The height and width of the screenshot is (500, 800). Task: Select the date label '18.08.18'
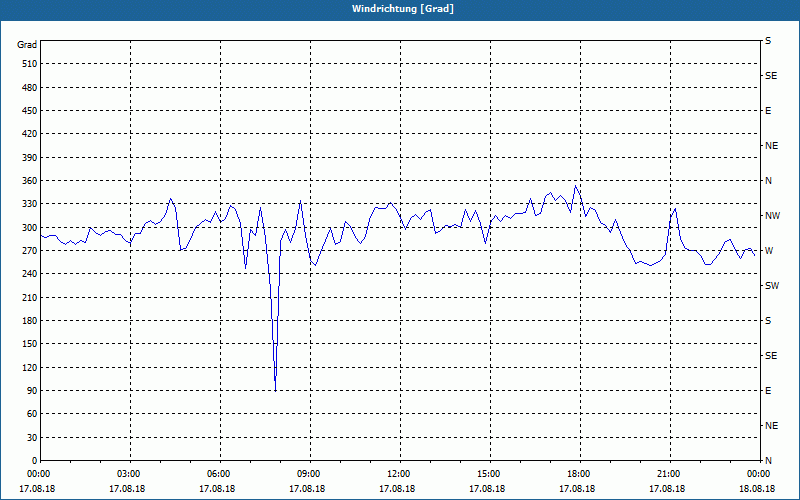[x=757, y=489]
